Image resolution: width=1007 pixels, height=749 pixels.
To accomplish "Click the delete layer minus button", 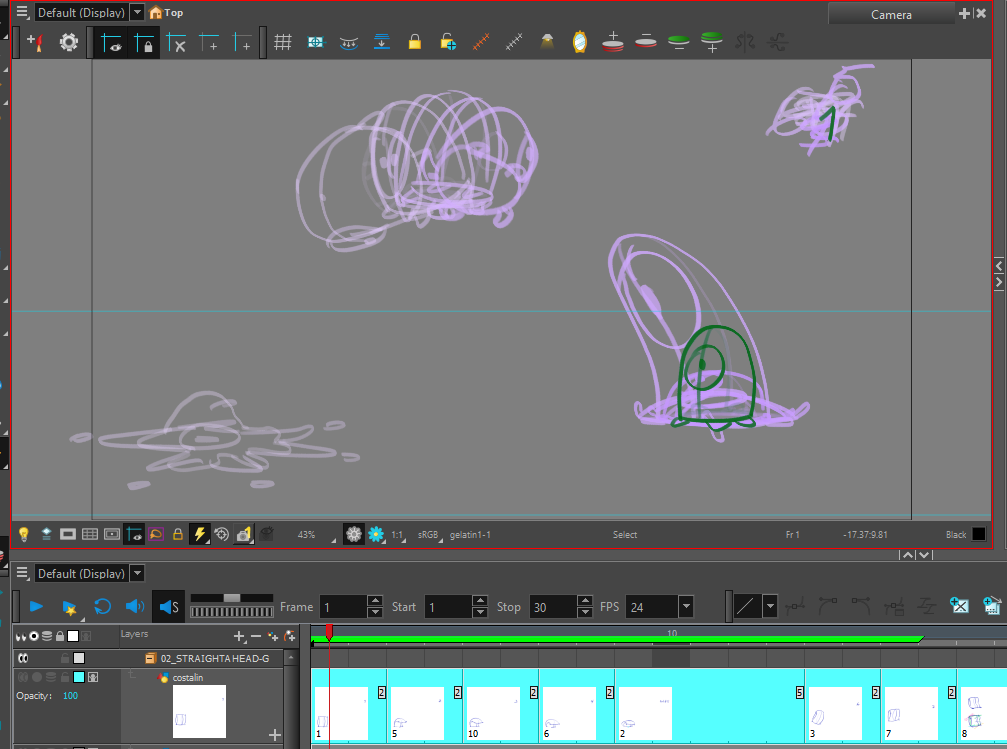I will (256, 636).
